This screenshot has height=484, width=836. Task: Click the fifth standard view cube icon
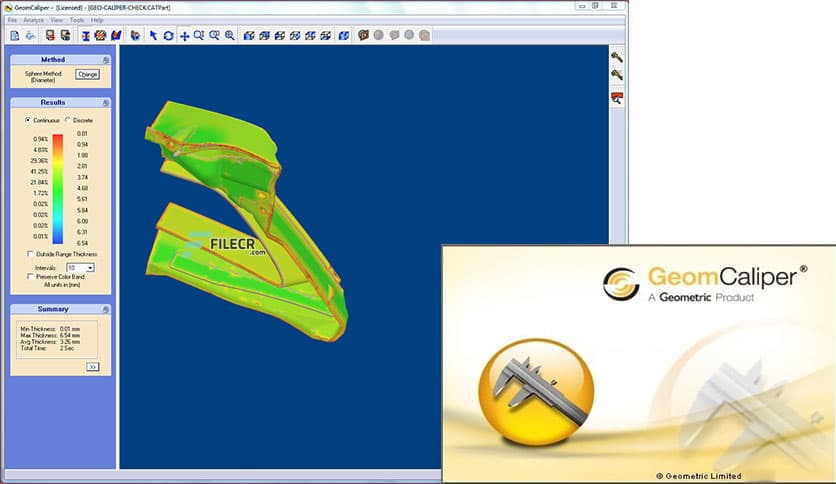[310, 36]
